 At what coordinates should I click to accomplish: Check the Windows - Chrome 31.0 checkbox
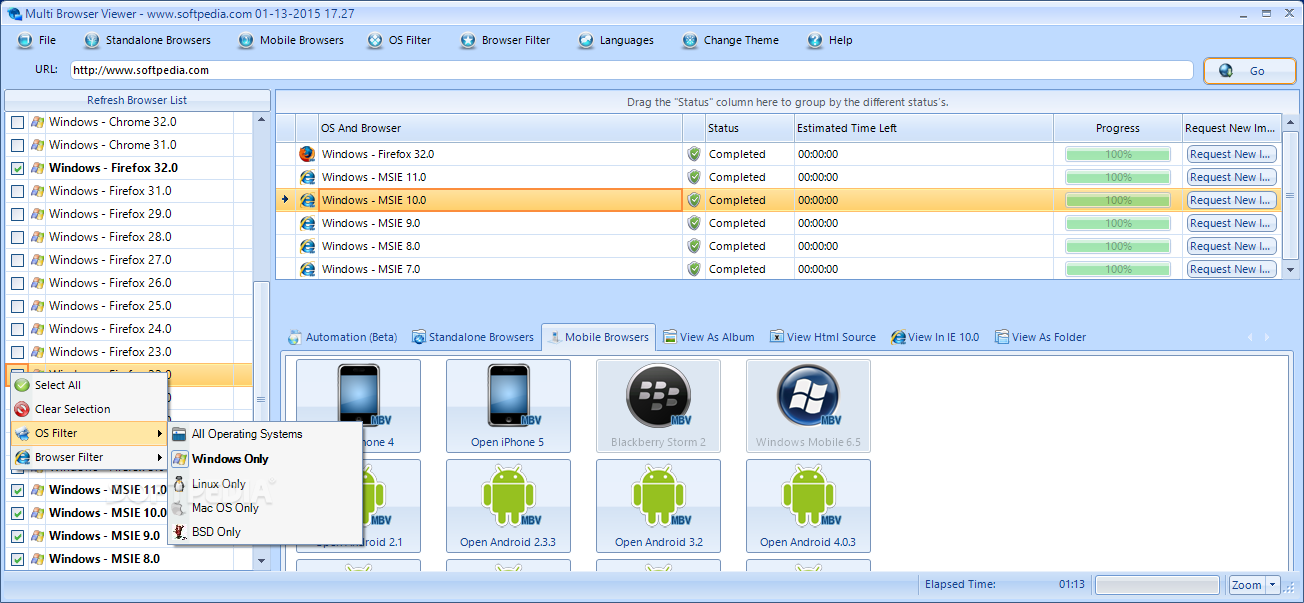click(17, 145)
